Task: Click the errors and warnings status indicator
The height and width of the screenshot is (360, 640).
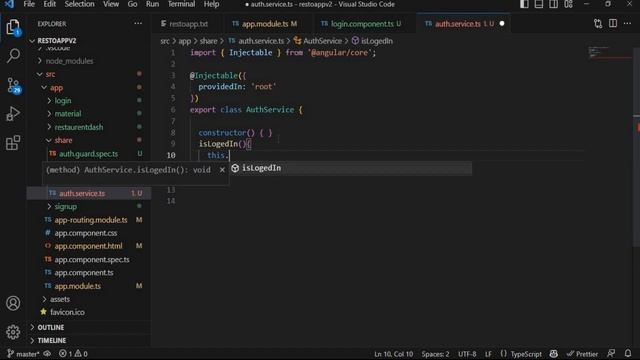Action: coord(73,354)
